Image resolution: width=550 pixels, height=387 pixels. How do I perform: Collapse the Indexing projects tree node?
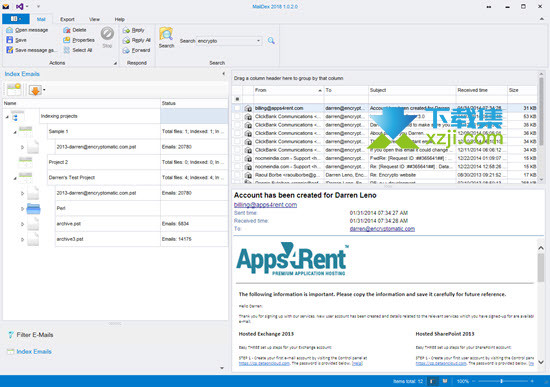(7, 117)
